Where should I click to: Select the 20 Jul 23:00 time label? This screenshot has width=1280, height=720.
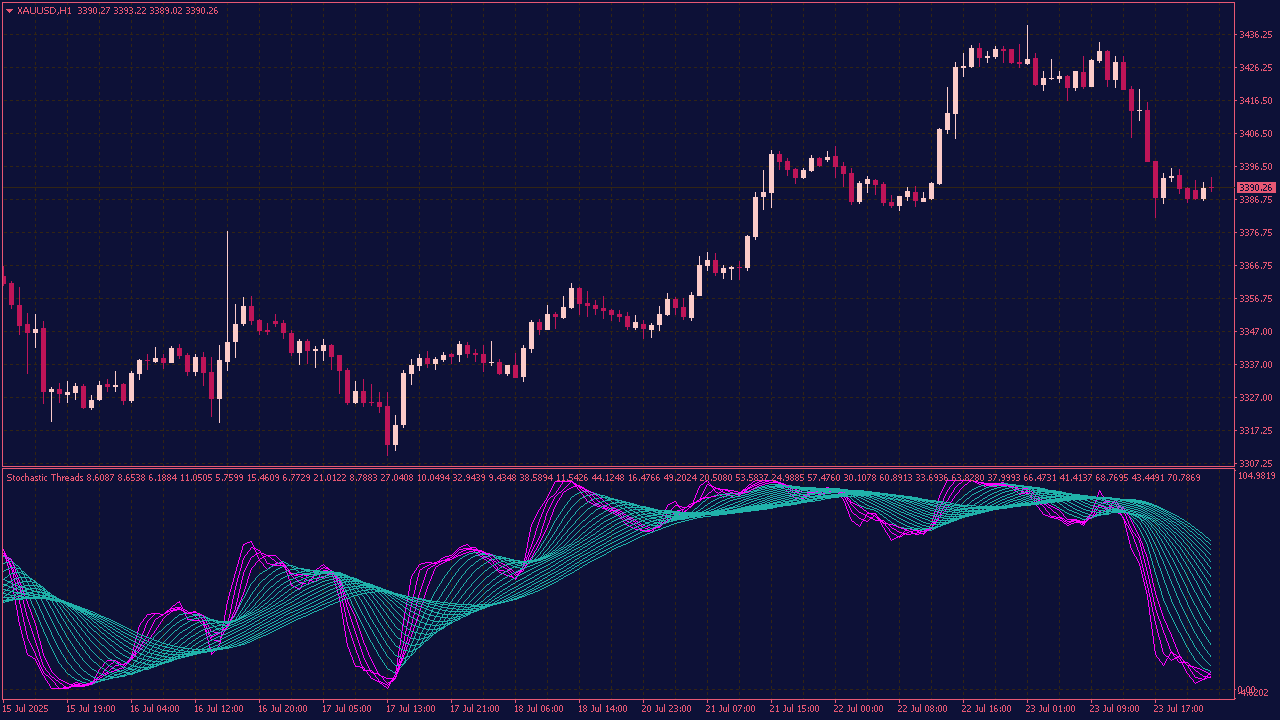[666, 709]
